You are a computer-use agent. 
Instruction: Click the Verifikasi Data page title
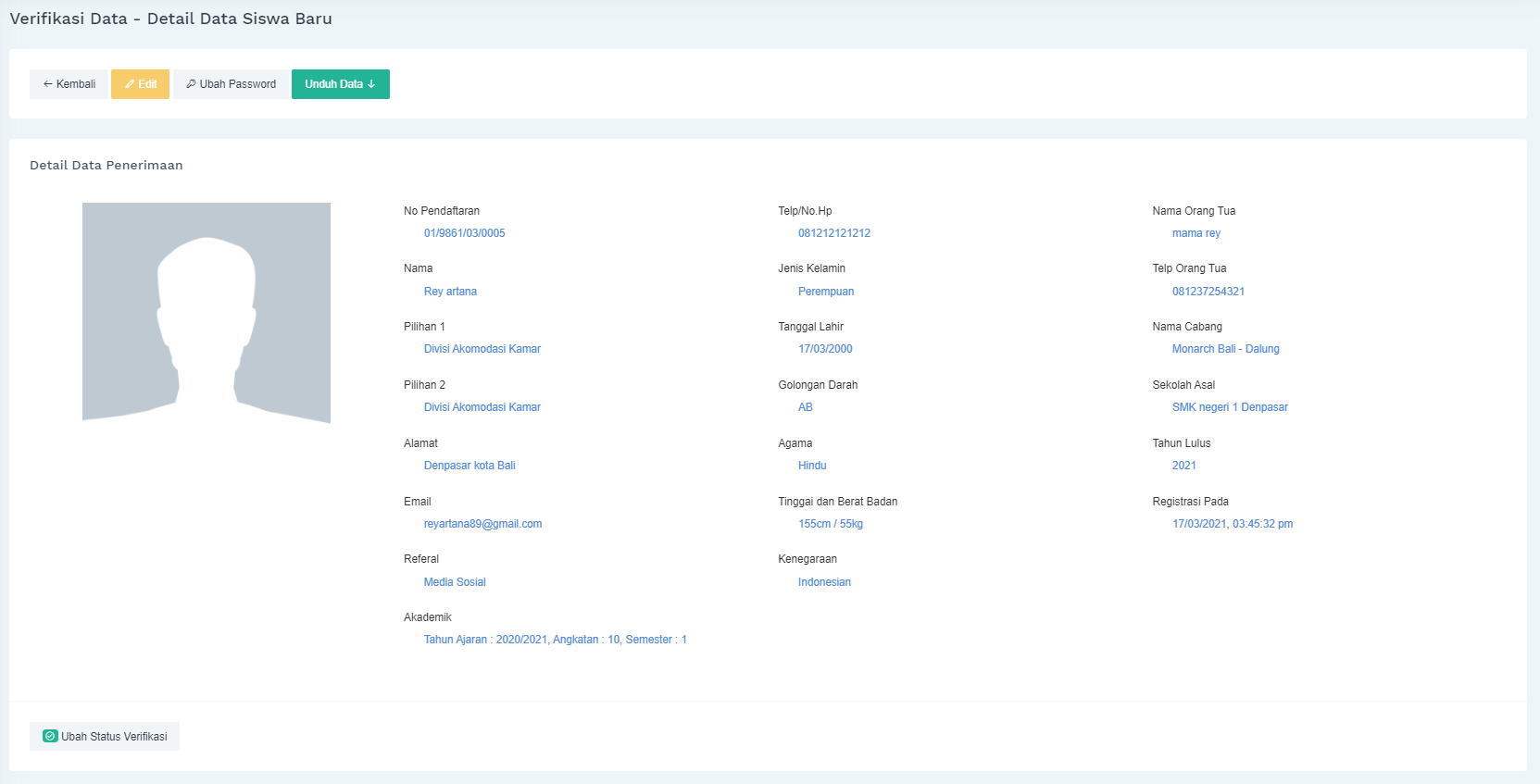(170, 19)
